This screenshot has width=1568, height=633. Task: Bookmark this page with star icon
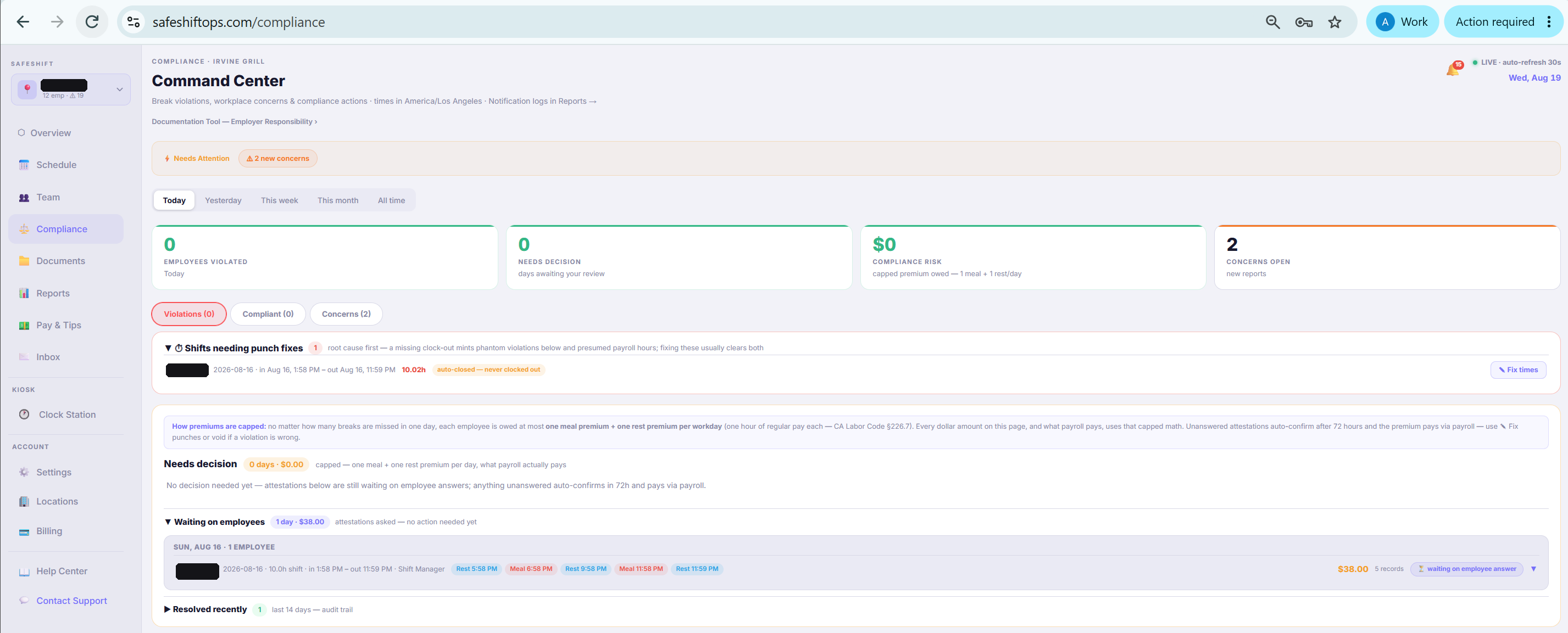[x=1335, y=22]
